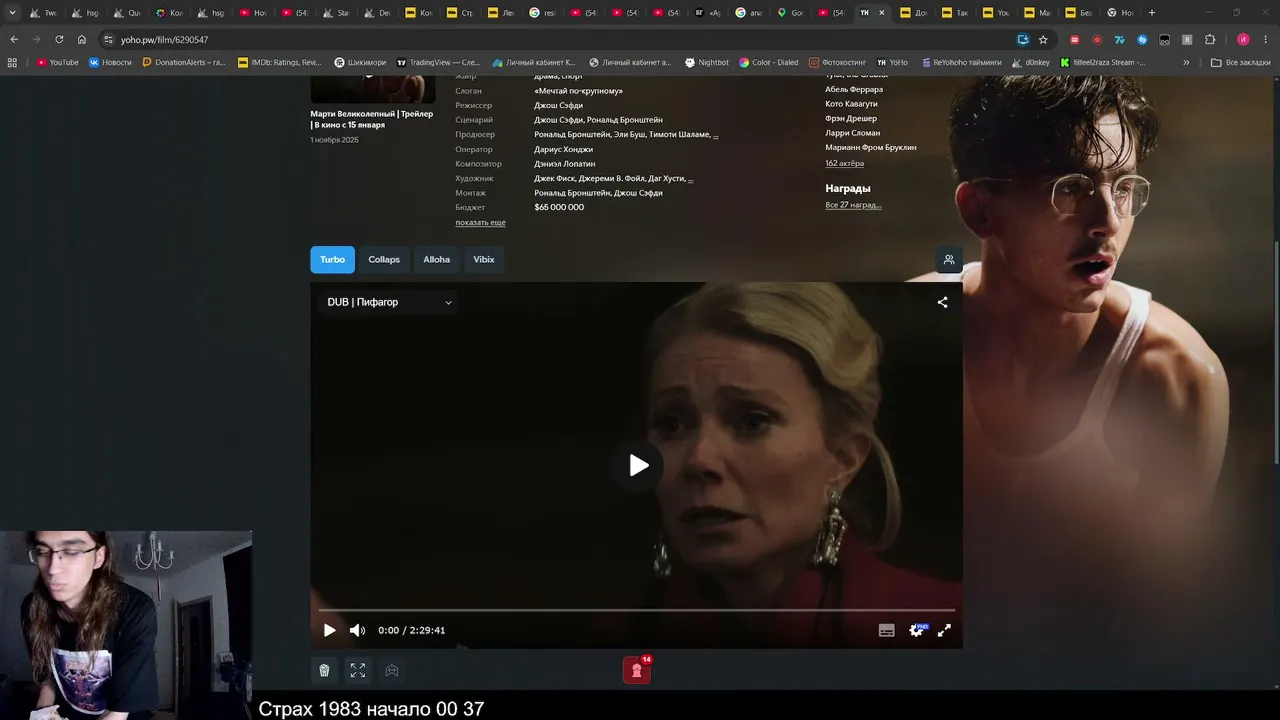Switch to the Collaps player tab
Viewport: 1280px width, 720px height.
(384, 260)
